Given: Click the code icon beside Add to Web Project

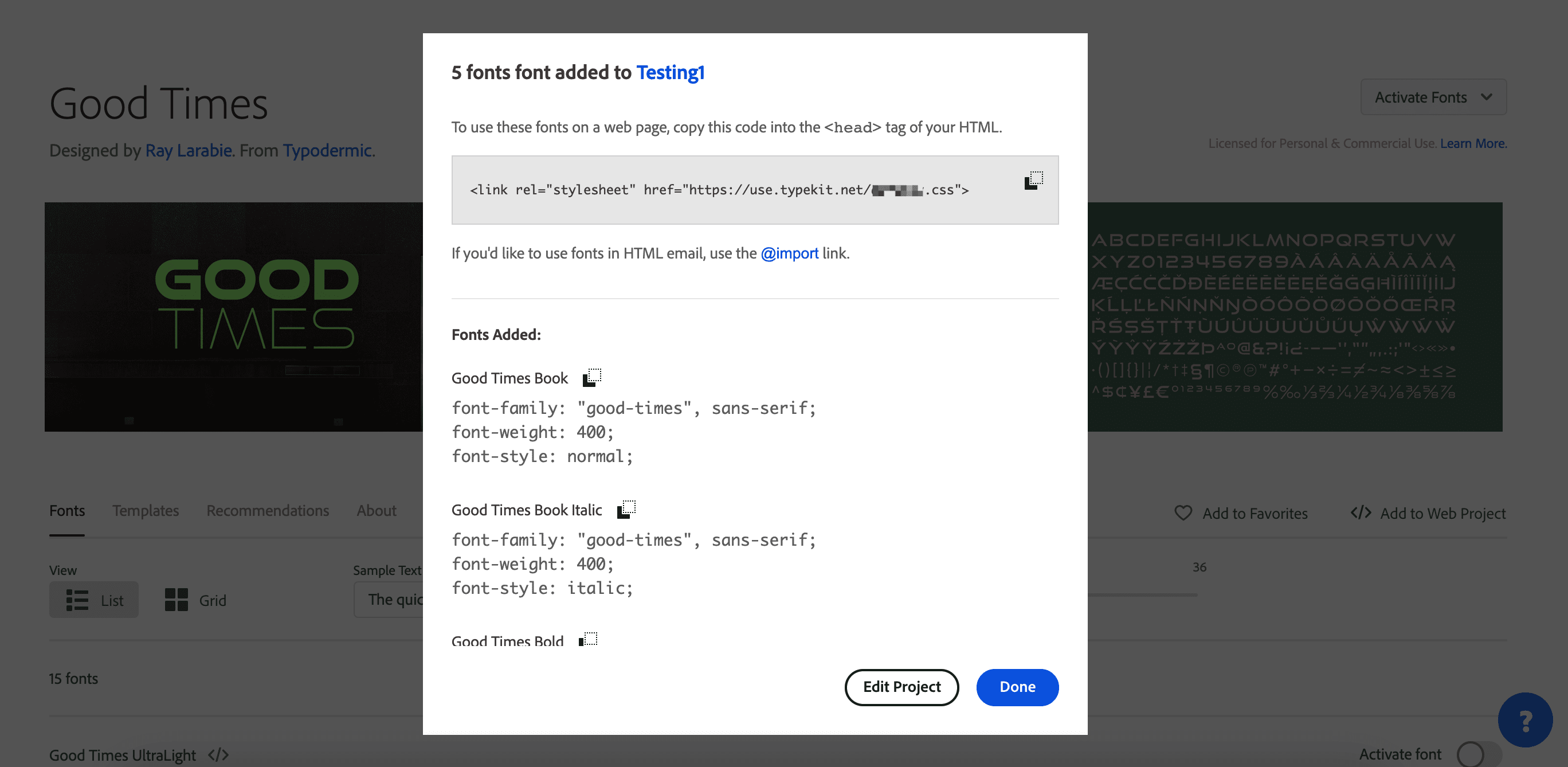Looking at the screenshot, I should click(1361, 512).
